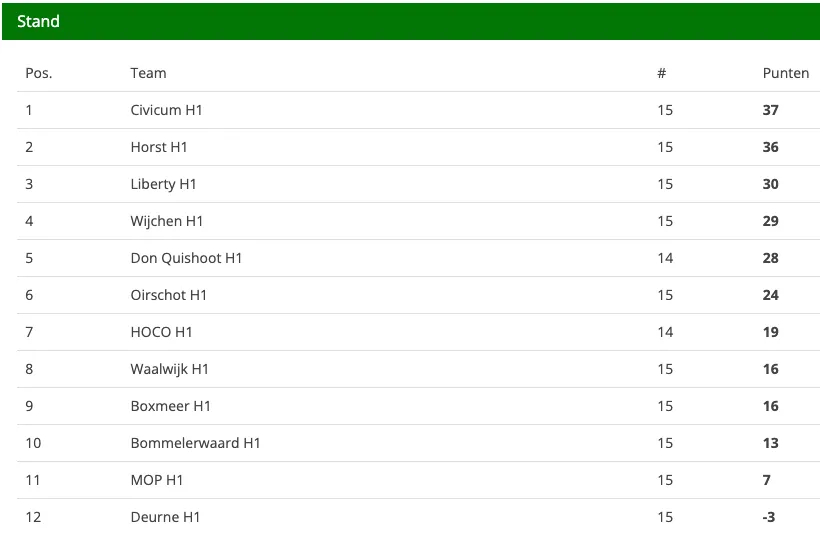The image size is (820, 543).
Task: Click Deurne H1's -3 points value
Action: point(768,517)
